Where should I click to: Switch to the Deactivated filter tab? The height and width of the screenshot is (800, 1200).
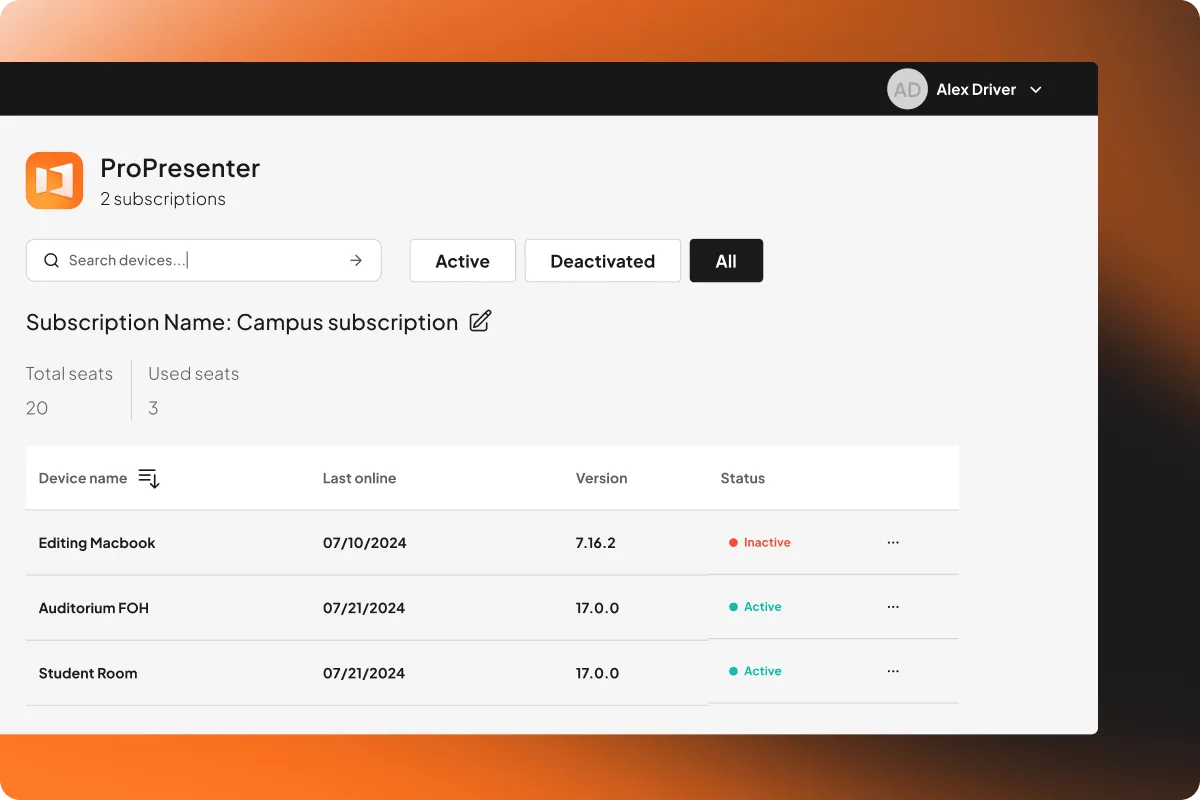coord(602,260)
